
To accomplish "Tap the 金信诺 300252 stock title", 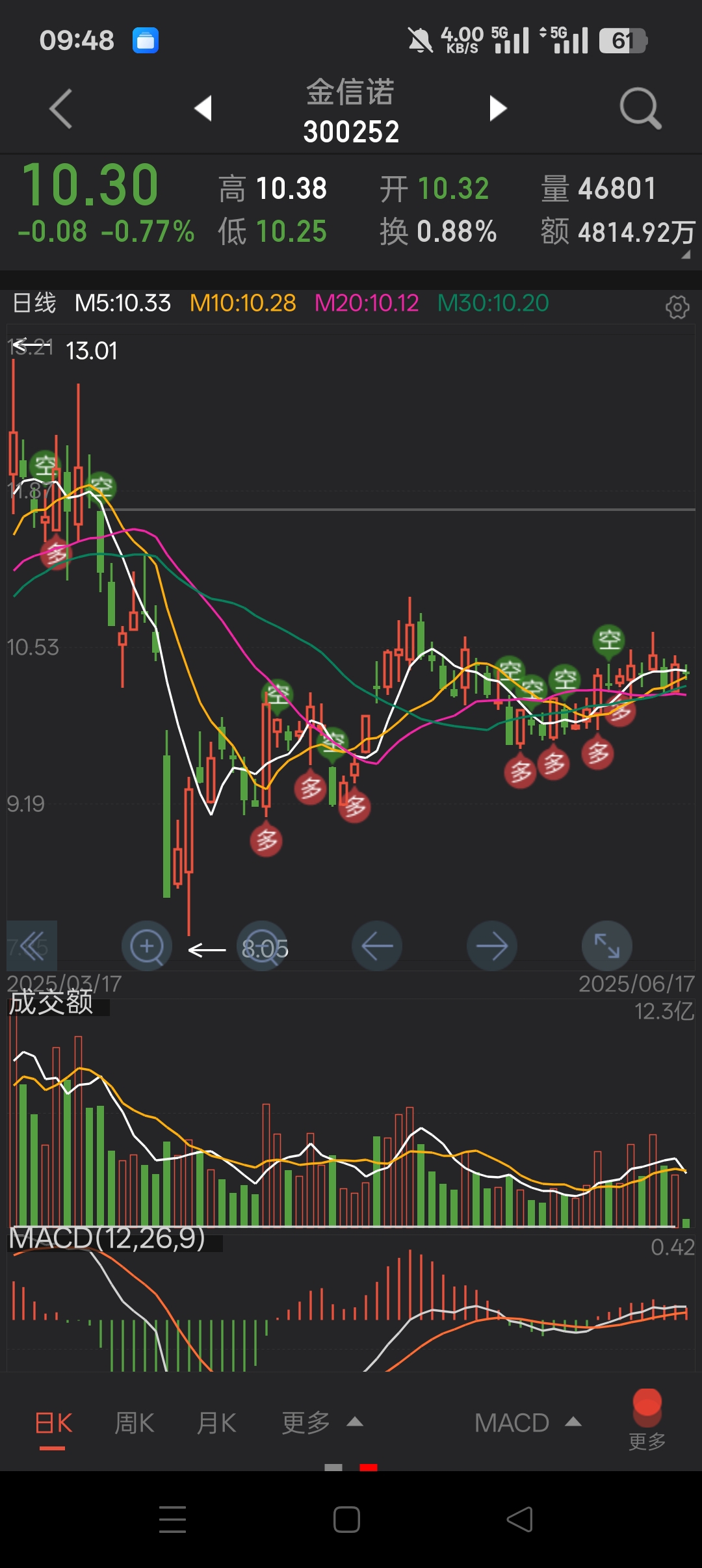I will [x=351, y=111].
